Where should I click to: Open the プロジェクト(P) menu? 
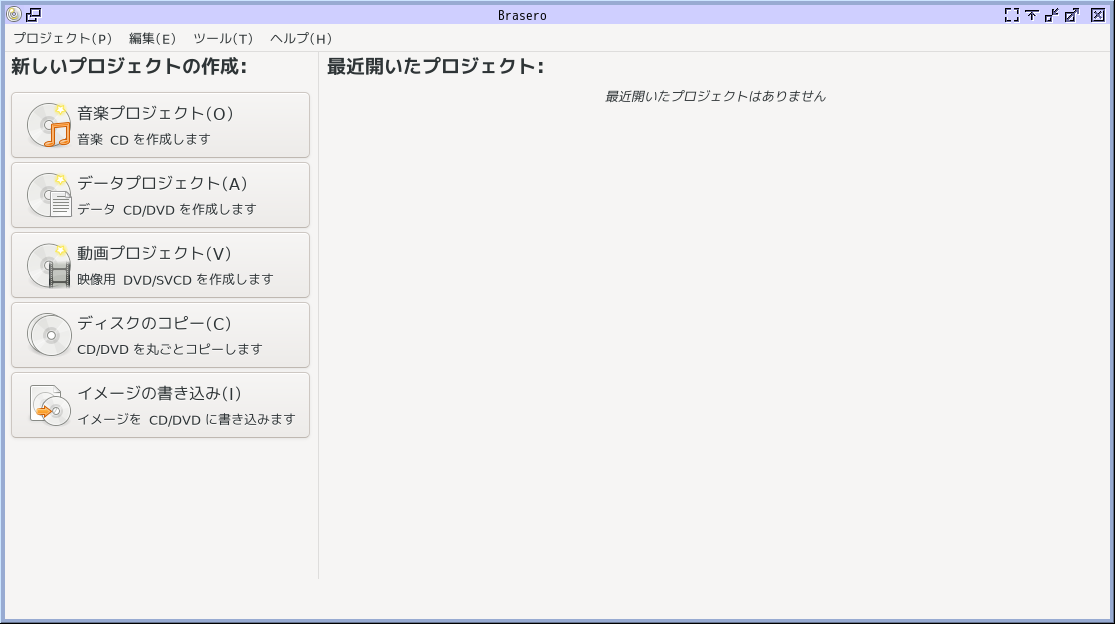[x=63, y=38]
